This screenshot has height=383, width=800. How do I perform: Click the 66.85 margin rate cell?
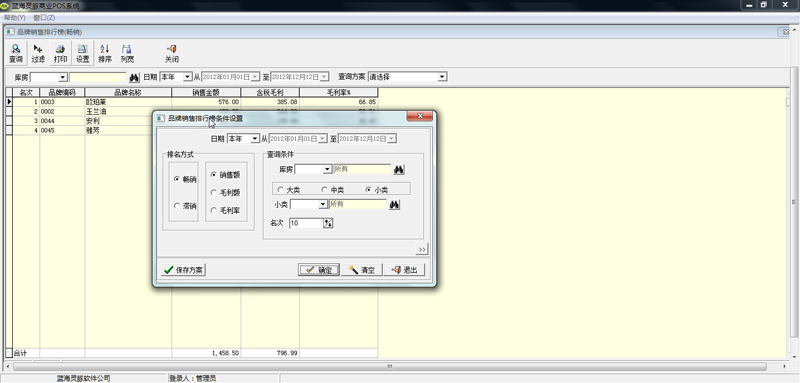tap(339, 102)
